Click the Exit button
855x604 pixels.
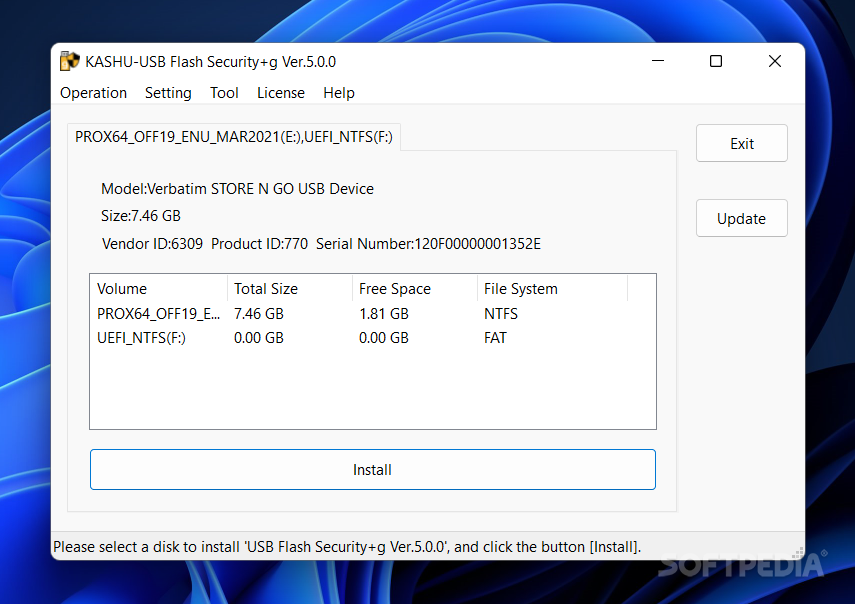(x=742, y=143)
